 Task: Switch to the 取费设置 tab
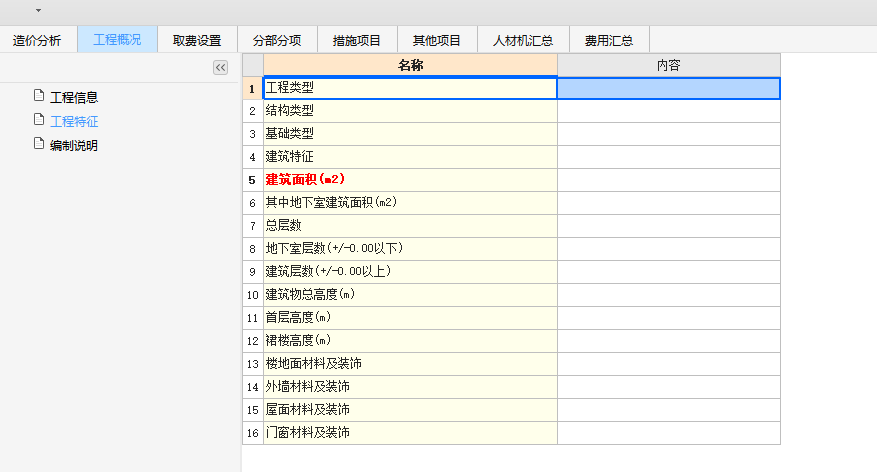197,41
